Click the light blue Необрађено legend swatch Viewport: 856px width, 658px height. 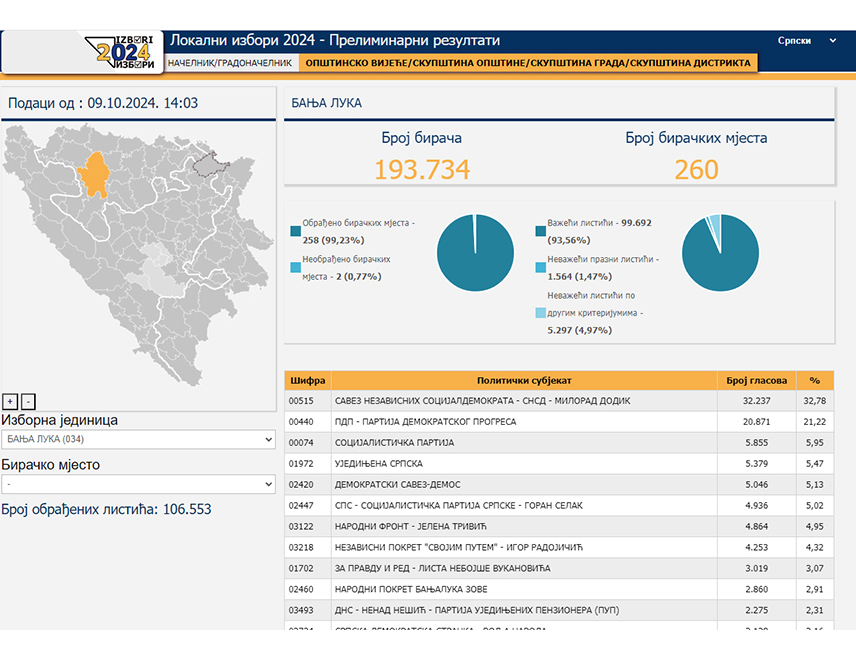click(296, 268)
